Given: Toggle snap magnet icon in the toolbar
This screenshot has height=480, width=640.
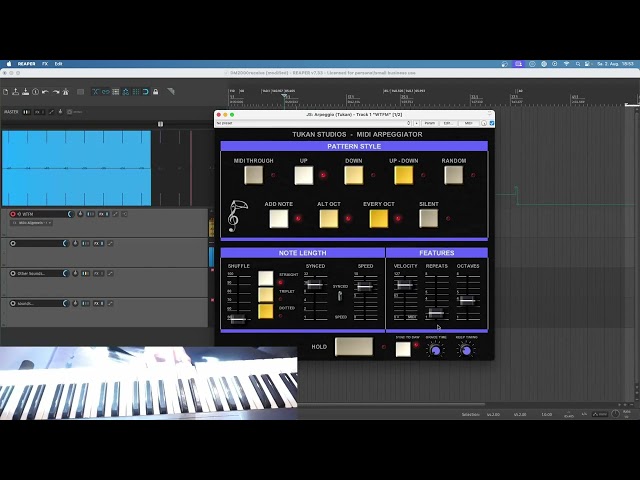Looking at the screenshot, I should click(146, 92).
